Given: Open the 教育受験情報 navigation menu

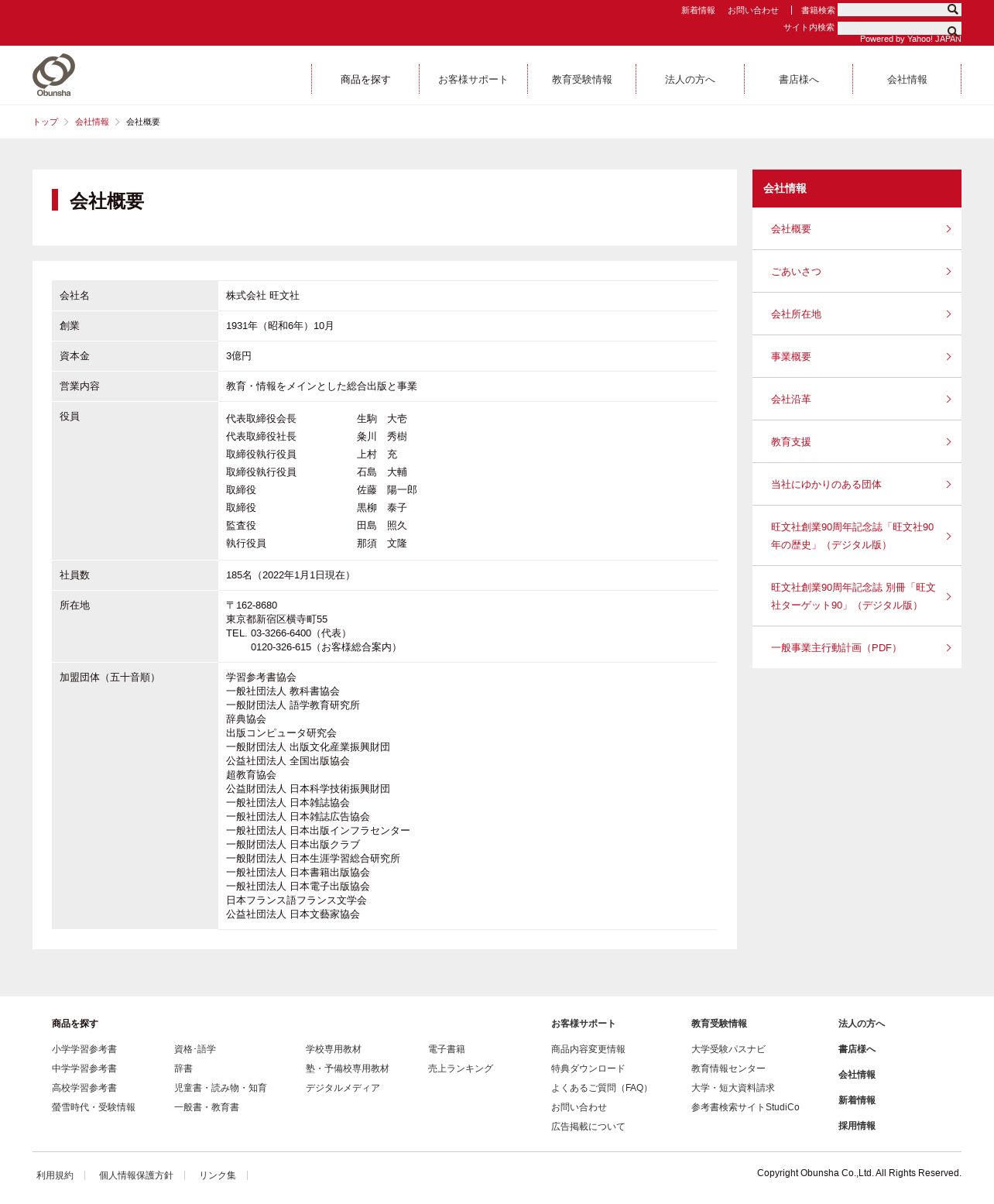Looking at the screenshot, I should tap(581, 80).
